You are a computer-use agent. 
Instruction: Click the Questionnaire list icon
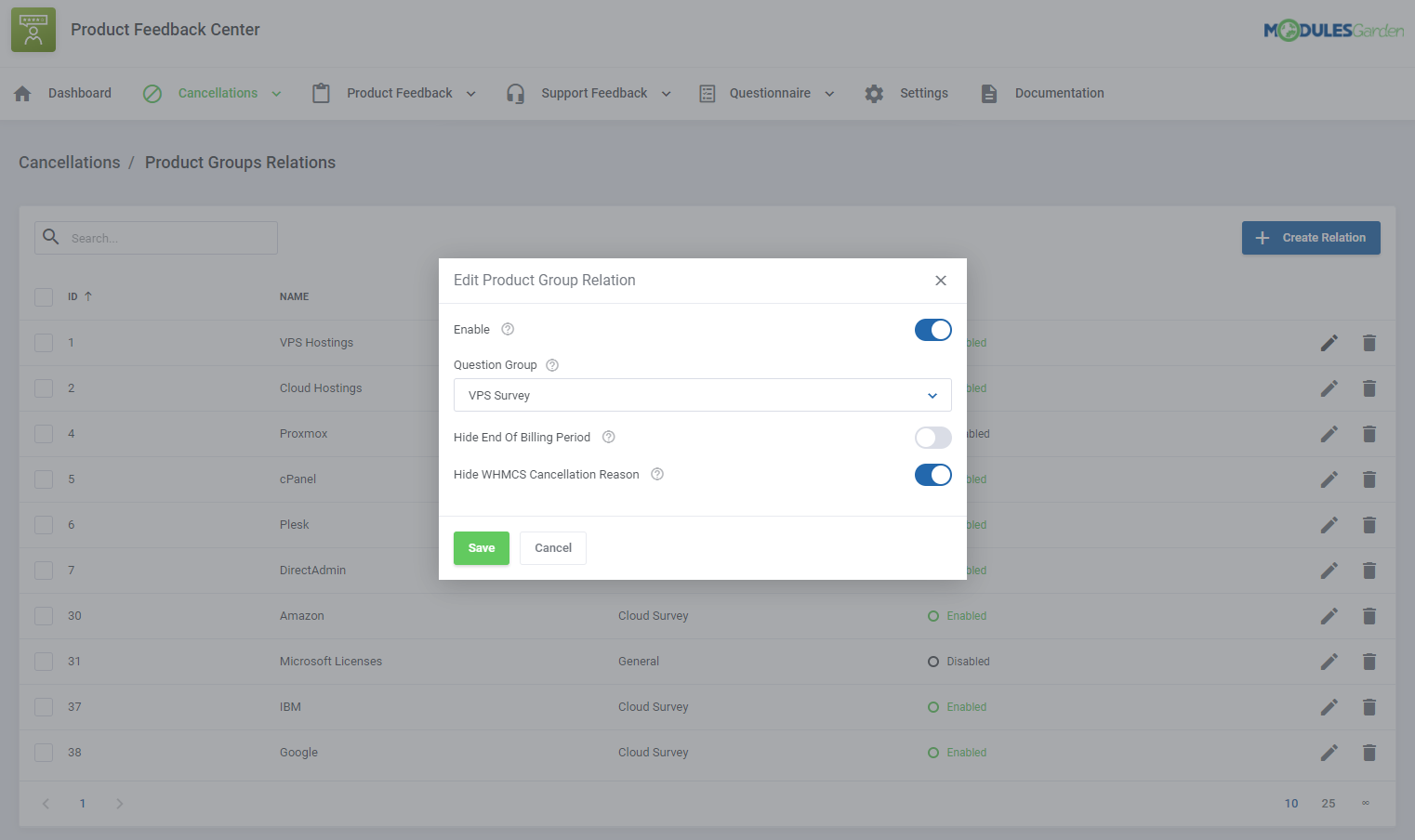[707, 93]
